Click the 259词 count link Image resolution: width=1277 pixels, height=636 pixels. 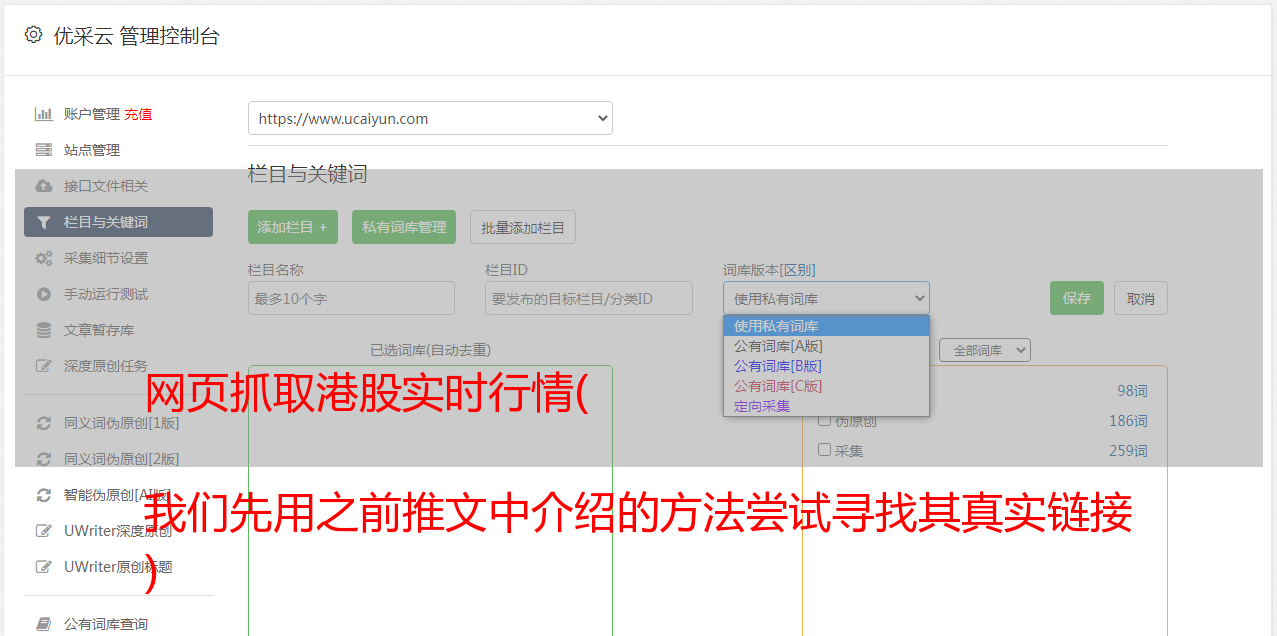click(1128, 451)
